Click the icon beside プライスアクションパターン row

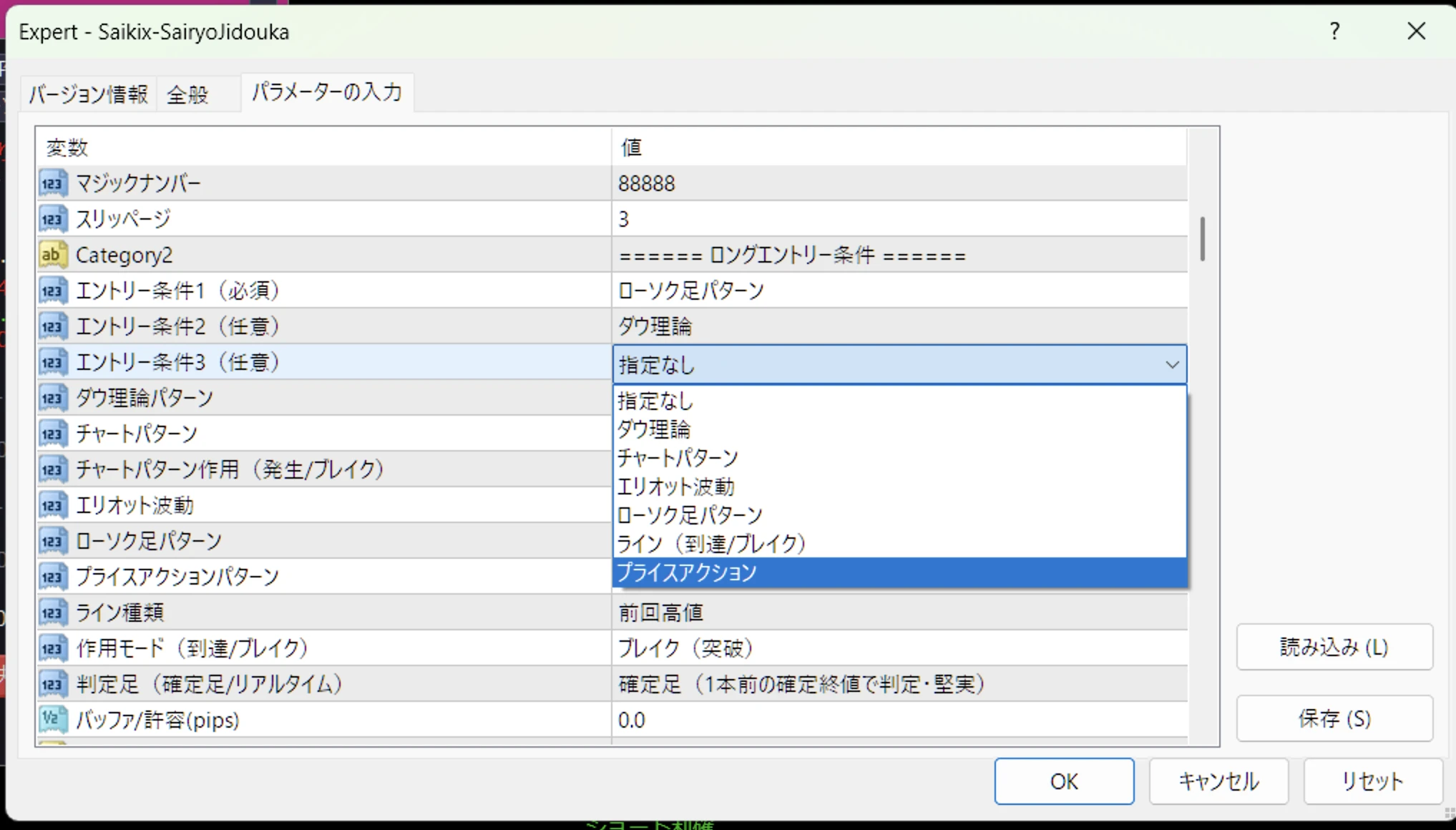click(x=53, y=577)
